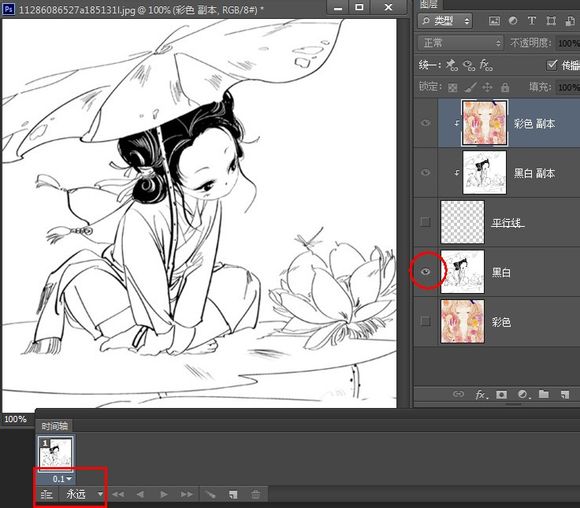580x508 pixels.
Task: Add a layer style with fx button
Action: [481, 394]
